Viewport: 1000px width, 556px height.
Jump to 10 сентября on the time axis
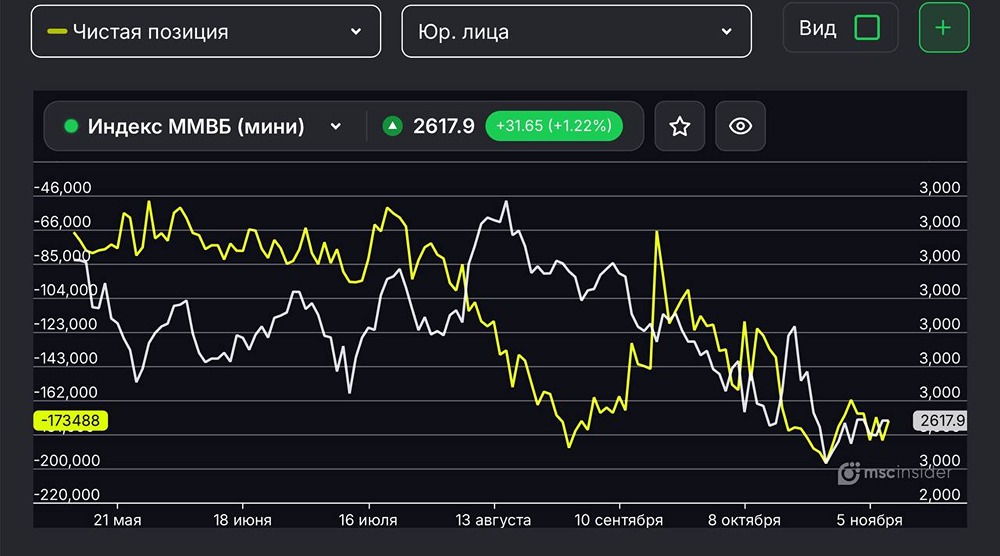620,520
